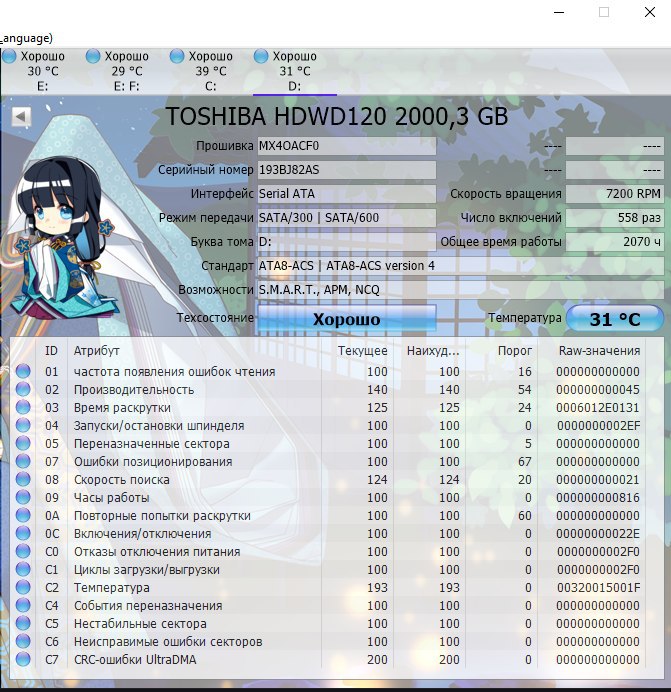Click the Raw-значения column header
The height and width of the screenshot is (692, 671).
point(599,351)
